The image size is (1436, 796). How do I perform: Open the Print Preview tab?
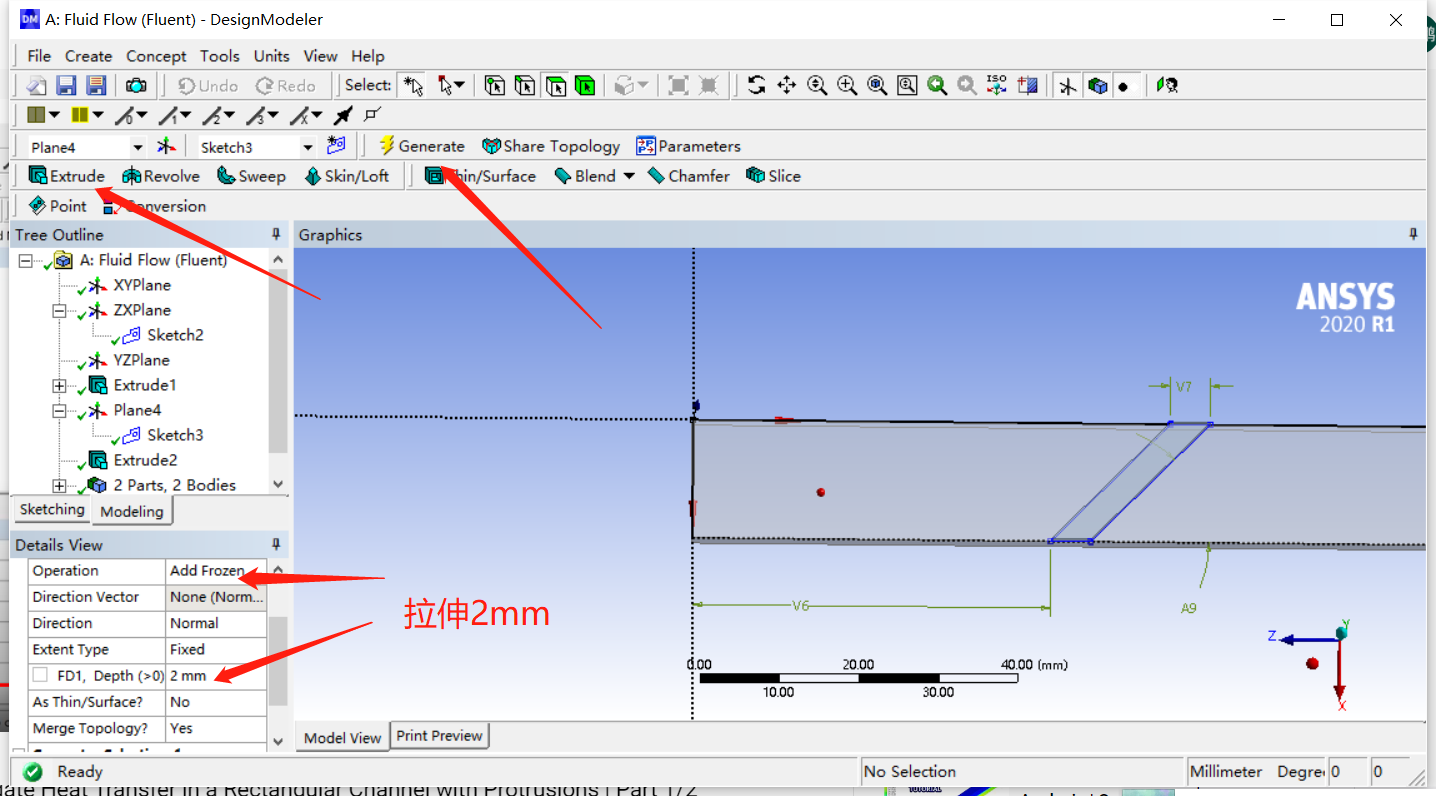pyautogui.click(x=439, y=735)
